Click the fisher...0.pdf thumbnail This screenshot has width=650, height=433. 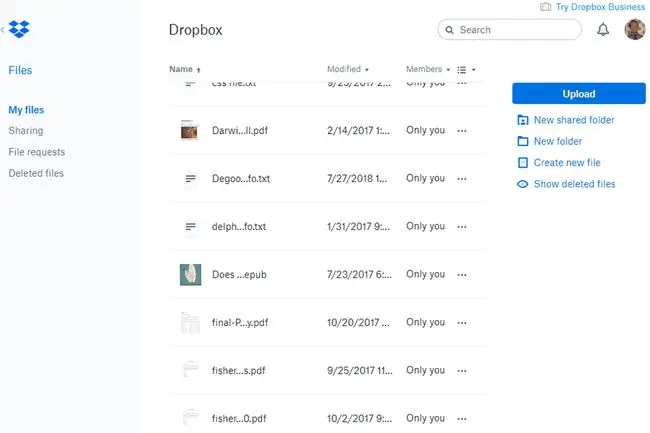[190, 417]
